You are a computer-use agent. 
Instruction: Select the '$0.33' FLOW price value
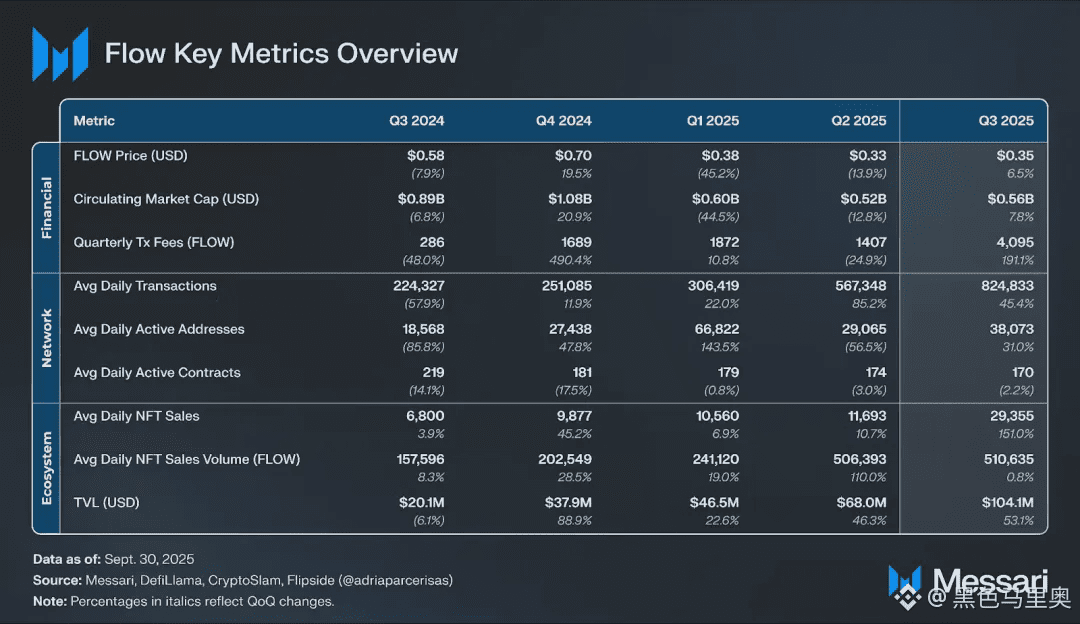point(868,156)
